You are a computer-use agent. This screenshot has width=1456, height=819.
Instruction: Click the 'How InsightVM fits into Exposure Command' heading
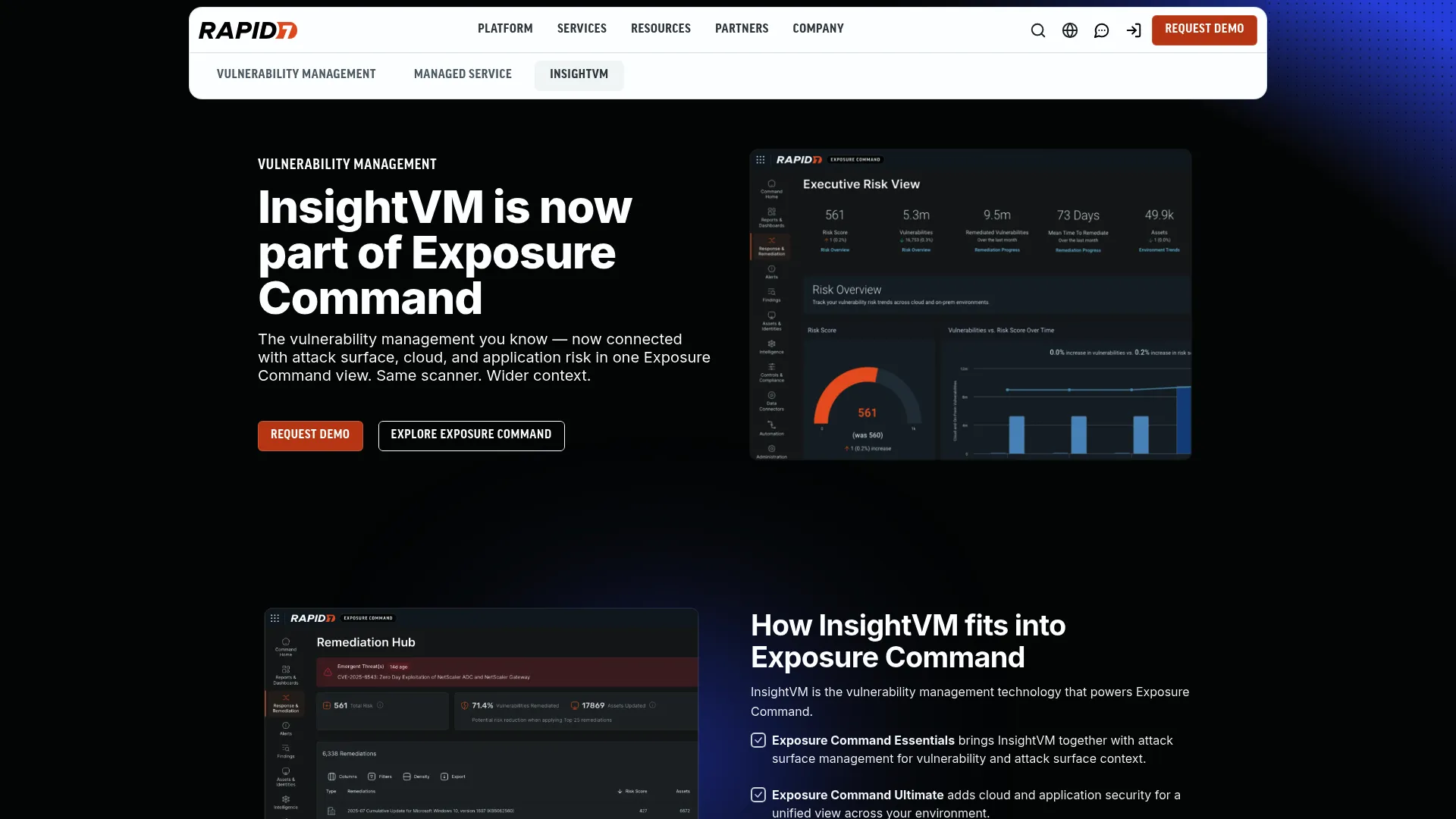point(908,642)
